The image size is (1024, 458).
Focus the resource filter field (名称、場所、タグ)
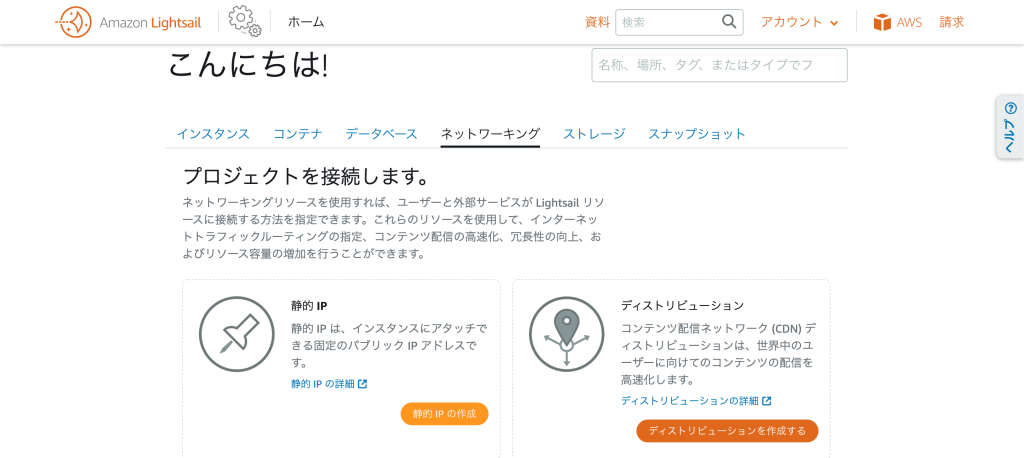point(720,65)
